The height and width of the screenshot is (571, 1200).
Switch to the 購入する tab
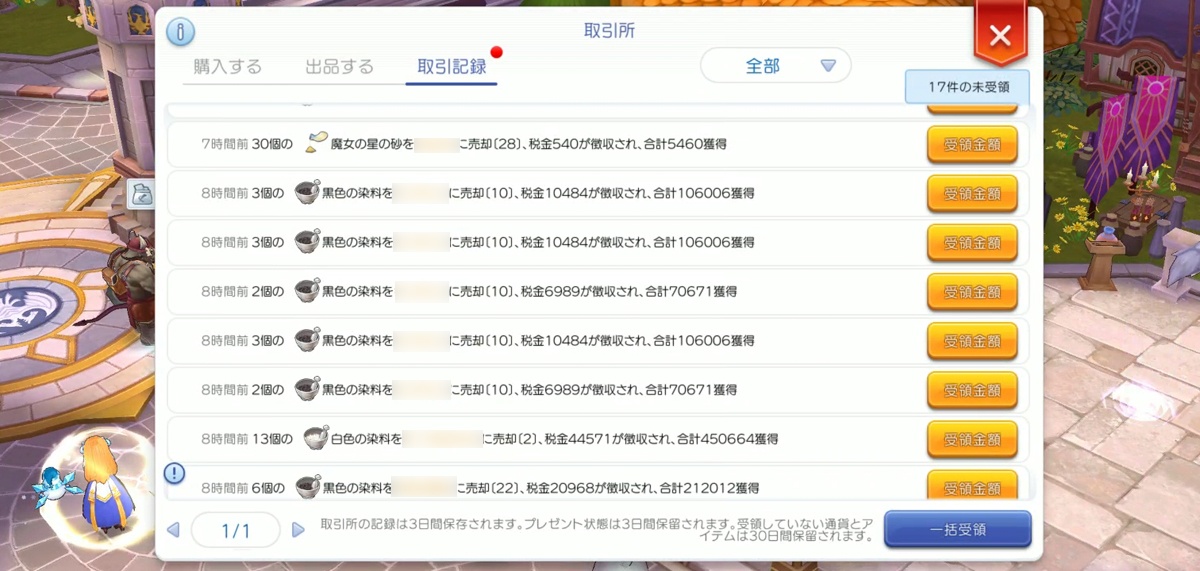pos(228,67)
